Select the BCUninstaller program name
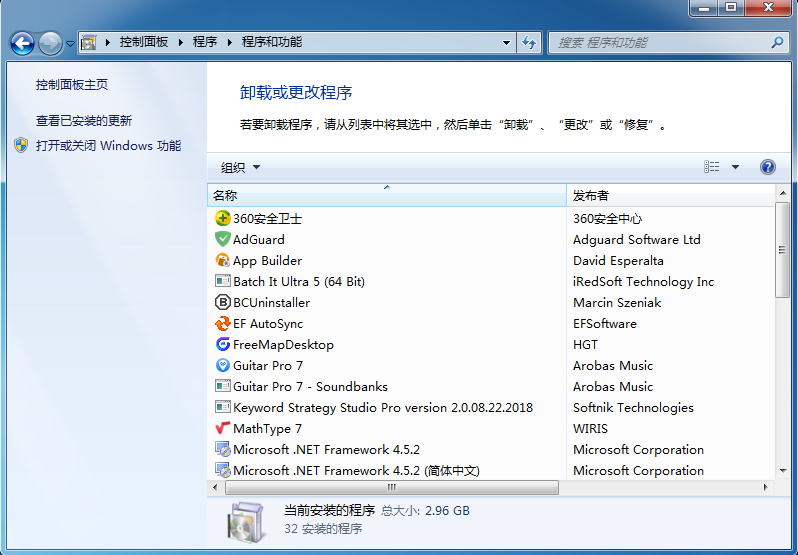 click(271, 303)
